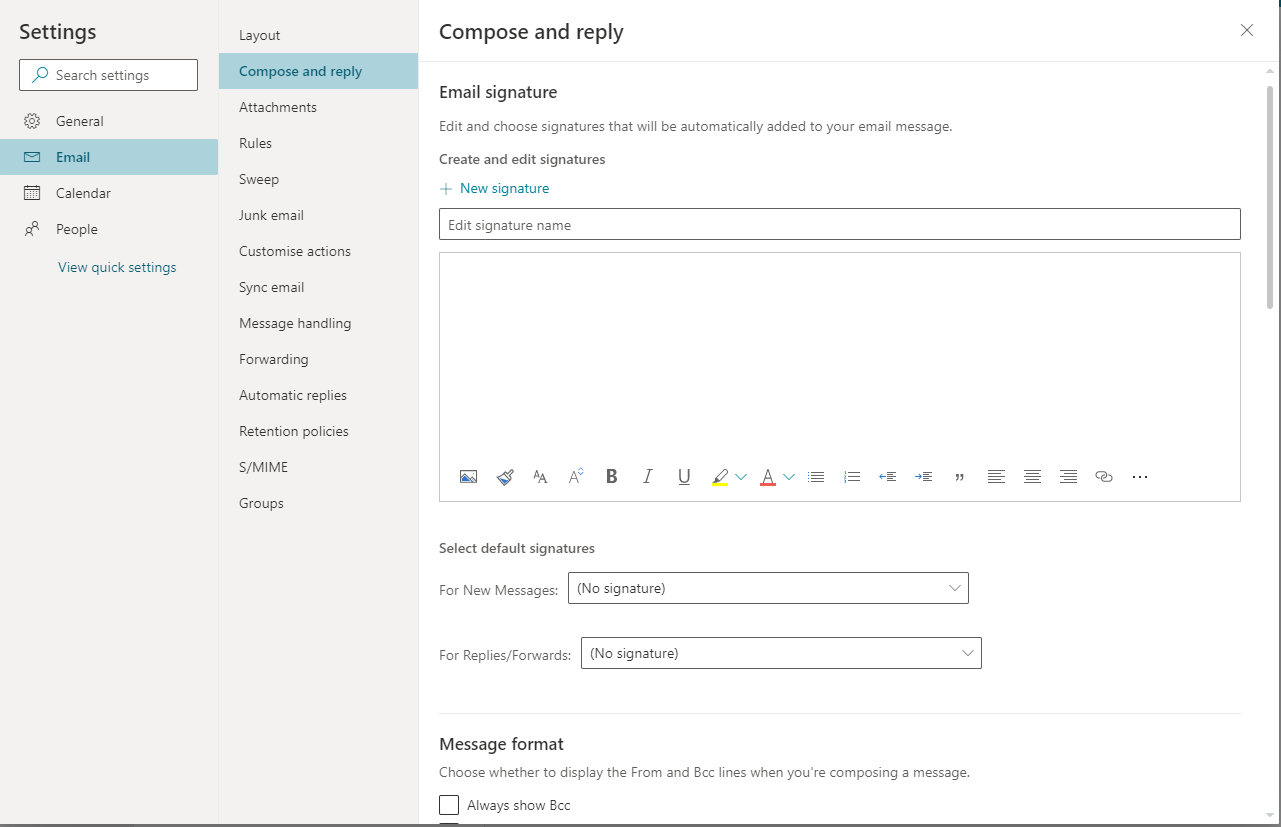Screen dimensions: 1281x827
Task: Click the Search settings box
Action: pos(108,75)
